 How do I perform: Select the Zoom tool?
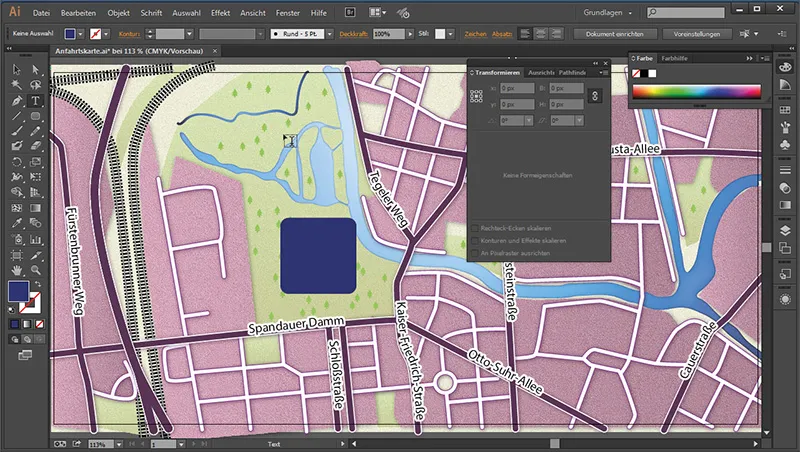[35, 270]
